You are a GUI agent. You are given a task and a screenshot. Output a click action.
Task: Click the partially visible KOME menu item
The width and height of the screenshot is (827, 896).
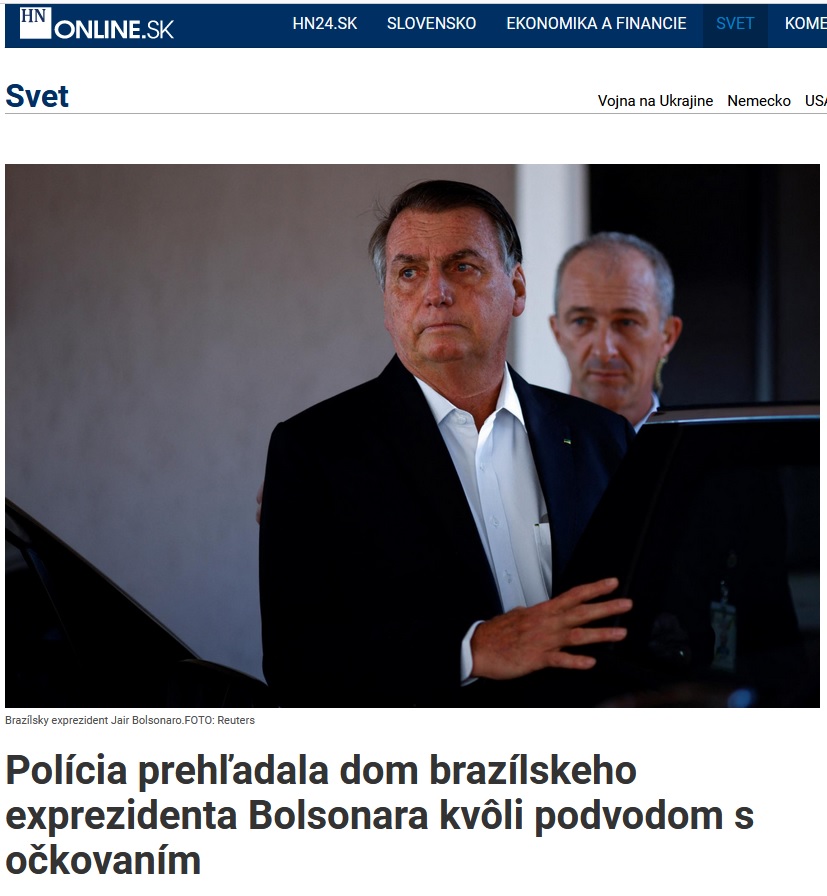[x=805, y=23]
